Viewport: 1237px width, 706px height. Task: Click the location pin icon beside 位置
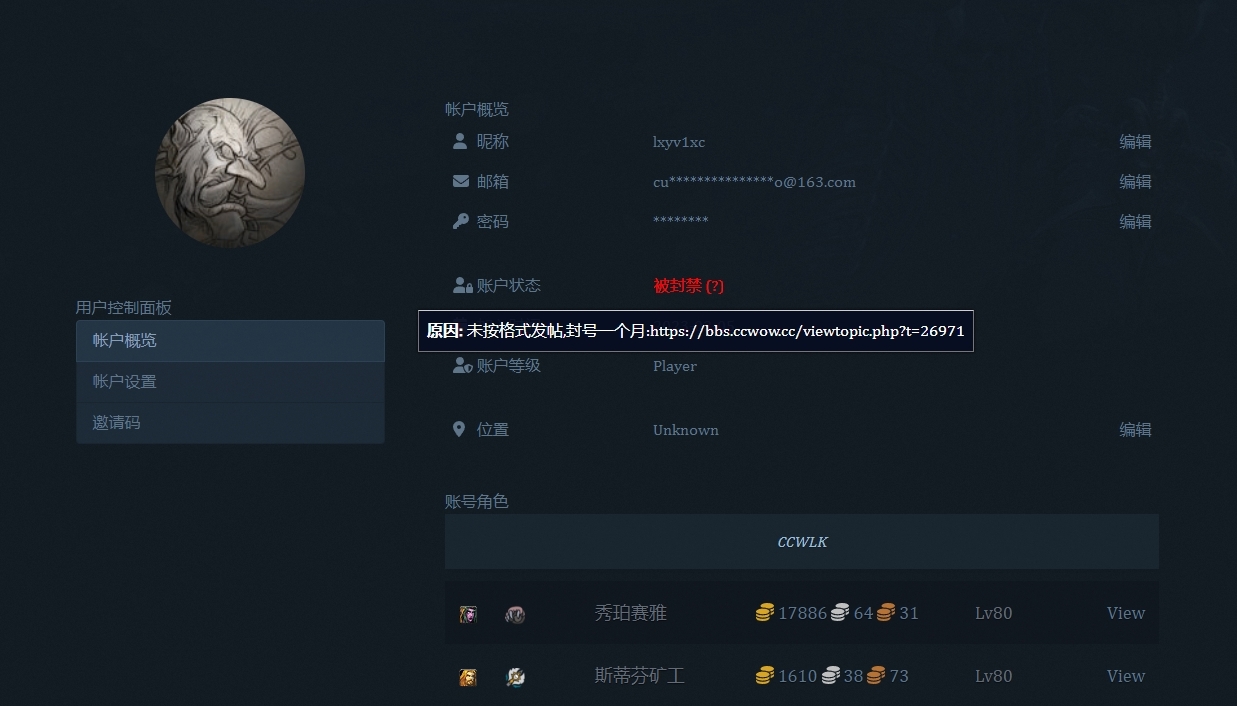pyautogui.click(x=459, y=428)
